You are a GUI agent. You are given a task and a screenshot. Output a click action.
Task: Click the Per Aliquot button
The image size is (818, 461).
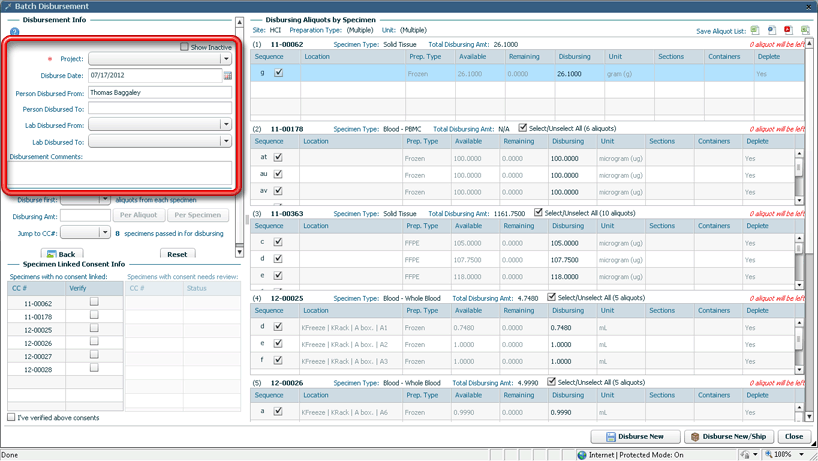pyautogui.click(x=138, y=215)
